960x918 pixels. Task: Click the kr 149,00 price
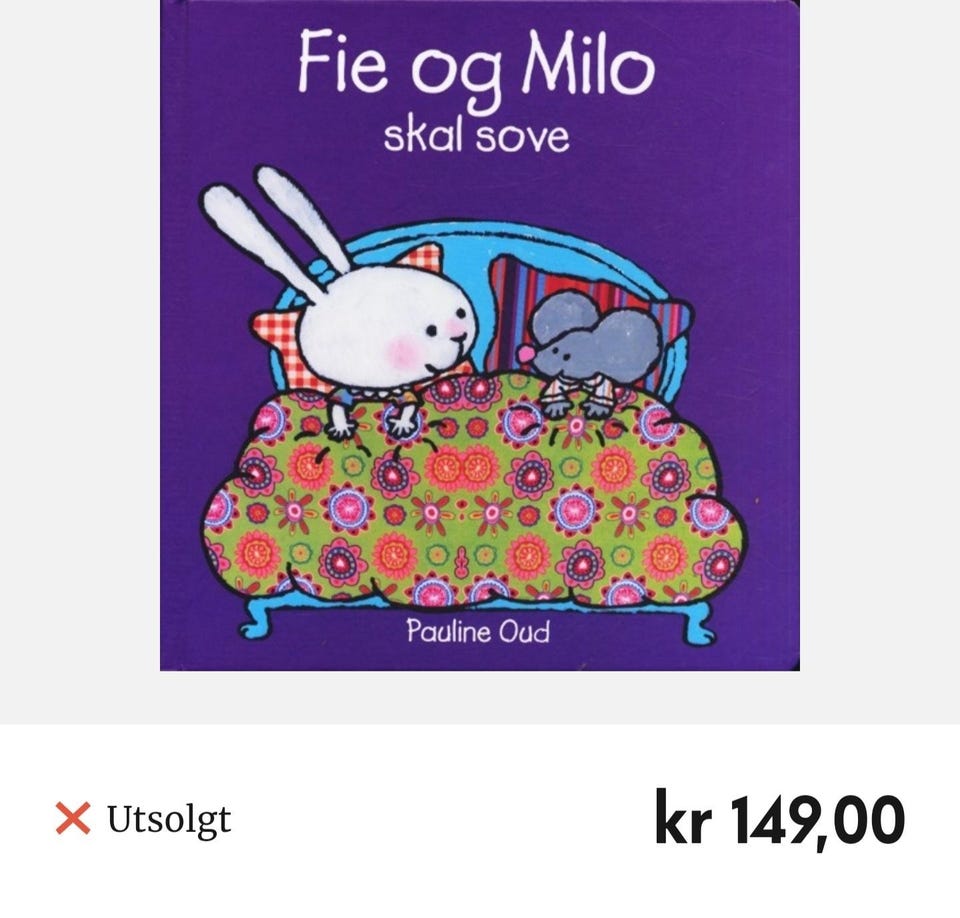pyautogui.click(x=779, y=819)
